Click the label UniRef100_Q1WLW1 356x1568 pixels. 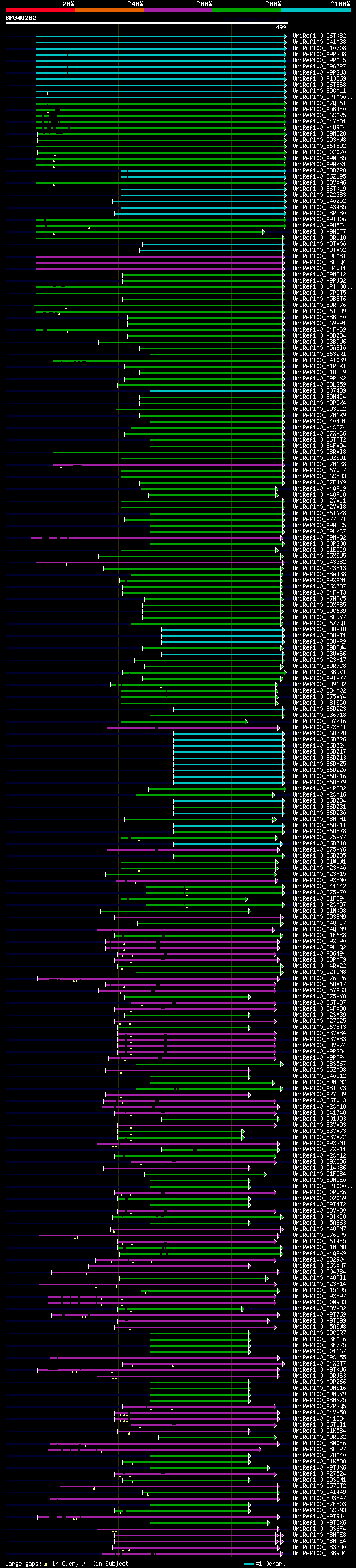pos(319,862)
